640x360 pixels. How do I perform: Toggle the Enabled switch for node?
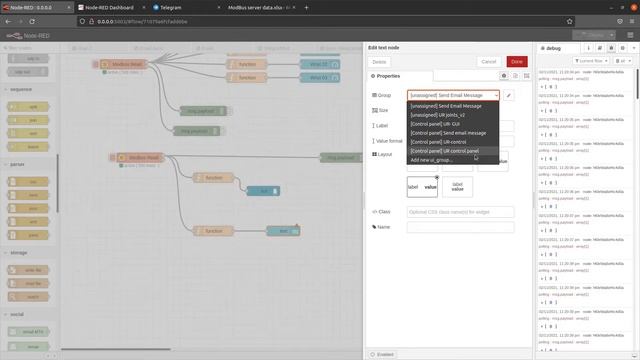tap(382, 354)
